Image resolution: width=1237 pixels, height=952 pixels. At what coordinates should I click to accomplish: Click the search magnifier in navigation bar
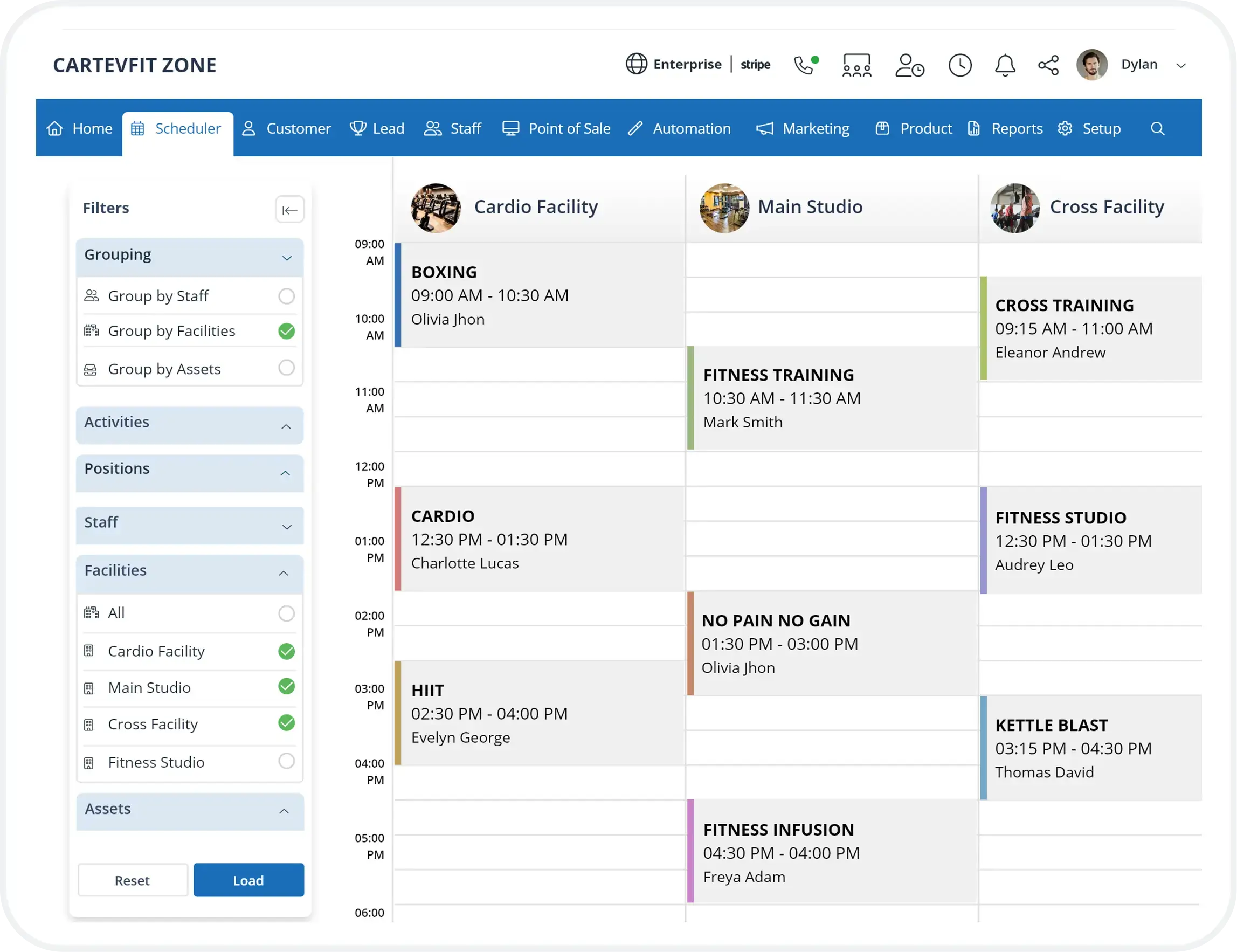pos(1157,128)
